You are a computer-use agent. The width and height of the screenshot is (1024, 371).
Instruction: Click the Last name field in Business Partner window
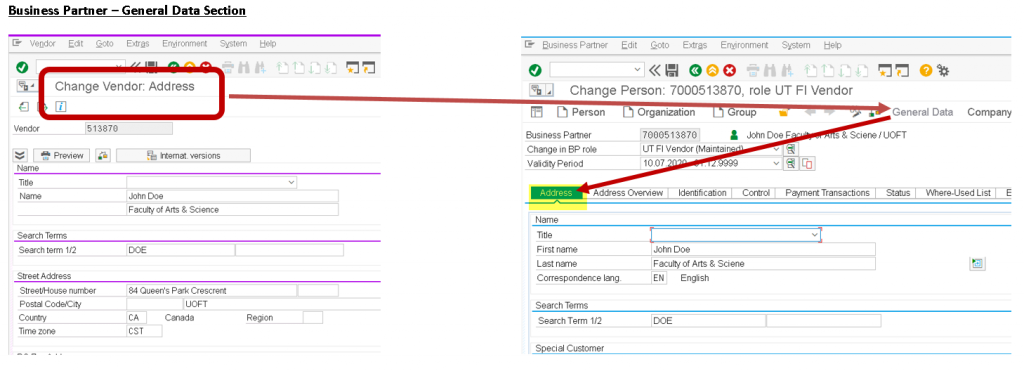(x=763, y=264)
